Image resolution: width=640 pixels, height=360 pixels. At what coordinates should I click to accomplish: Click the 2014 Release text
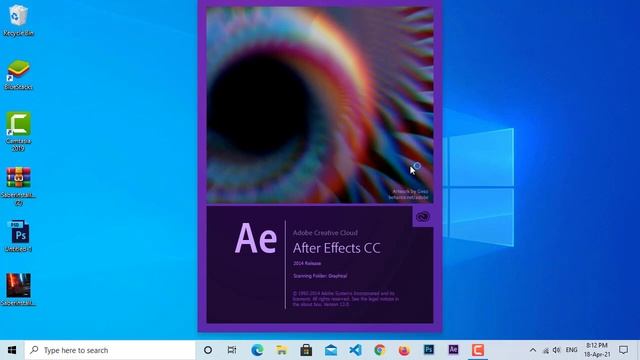(307, 263)
